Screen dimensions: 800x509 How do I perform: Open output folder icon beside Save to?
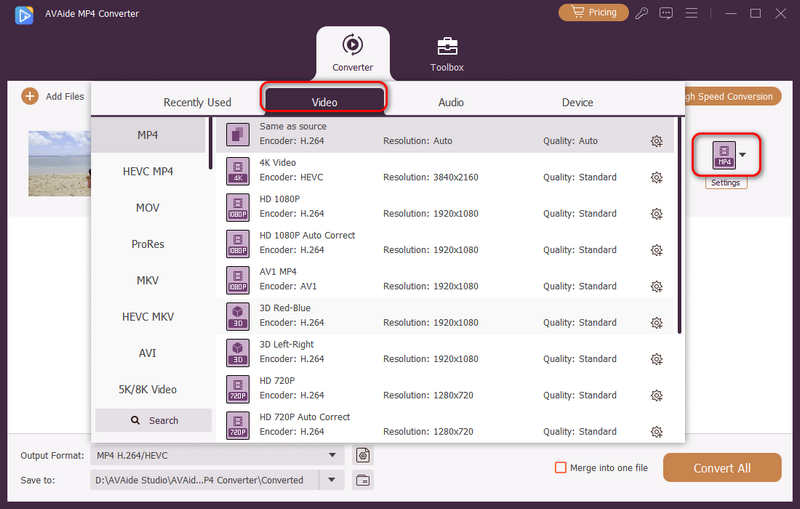363,480
